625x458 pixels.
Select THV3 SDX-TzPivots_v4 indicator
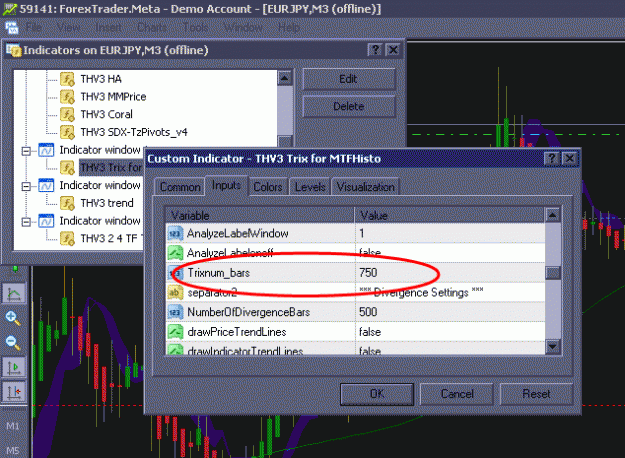tap(134, 132)
